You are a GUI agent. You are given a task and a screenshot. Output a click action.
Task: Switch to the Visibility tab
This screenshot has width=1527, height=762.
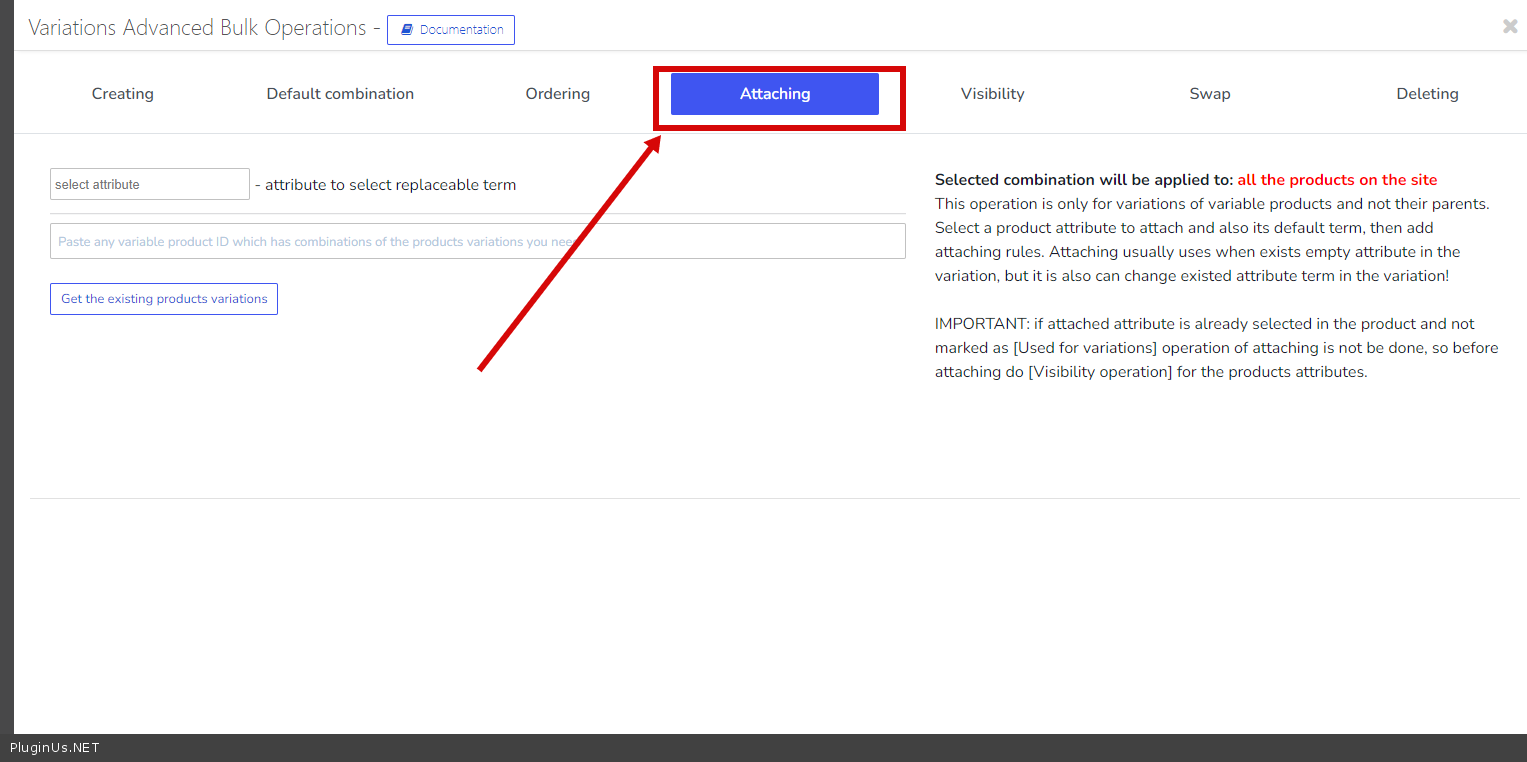992,94
